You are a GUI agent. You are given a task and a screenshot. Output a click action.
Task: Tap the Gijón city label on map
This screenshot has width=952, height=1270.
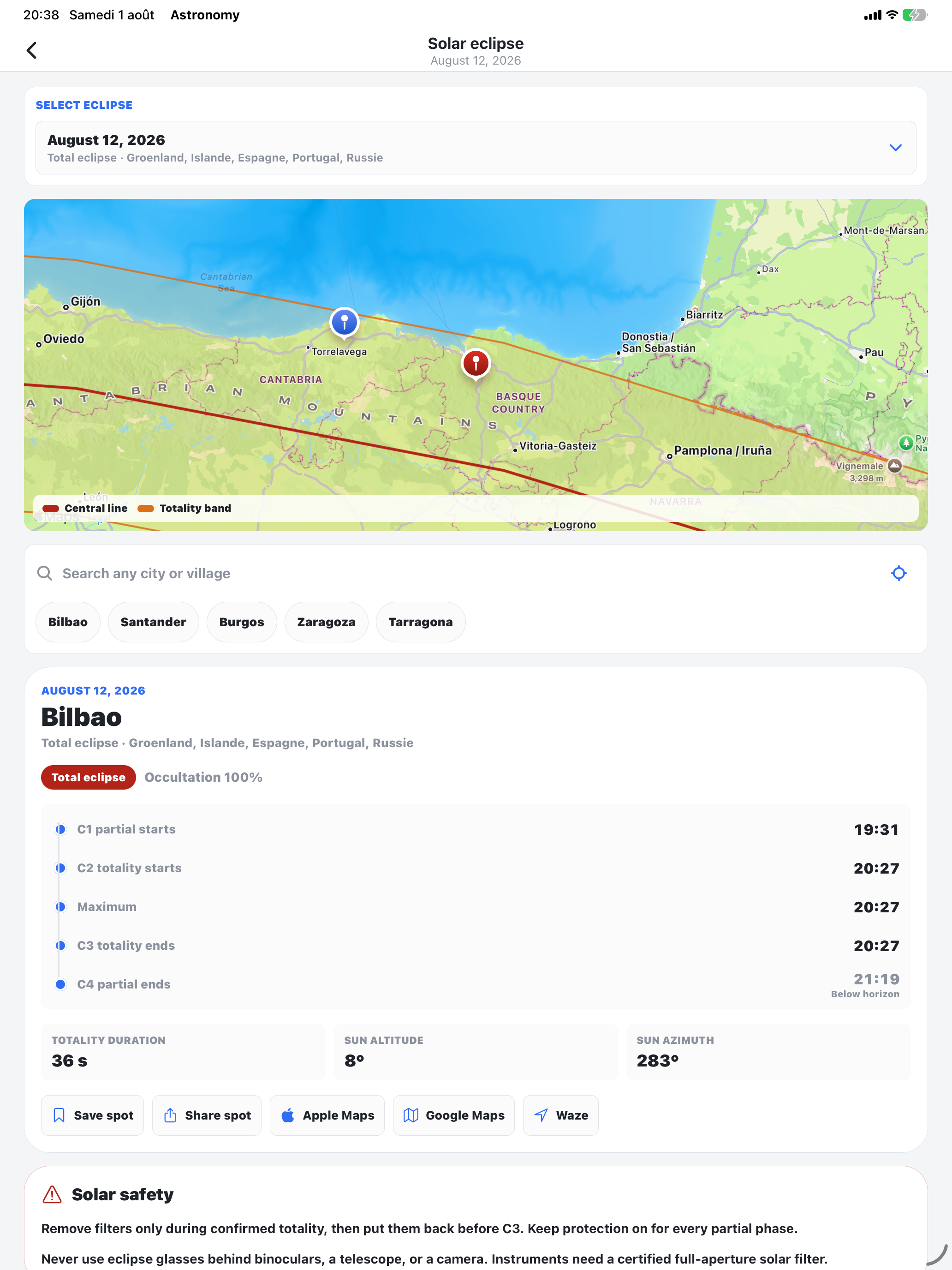click(x=85, y=301)
